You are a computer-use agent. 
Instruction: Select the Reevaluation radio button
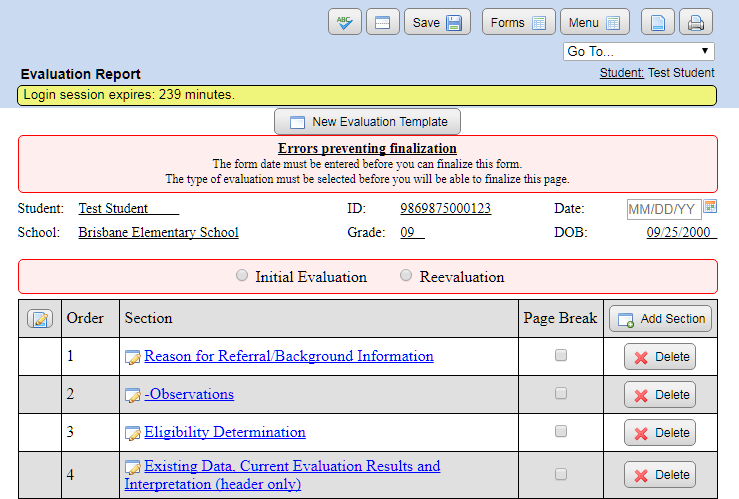[x=406, y=276]
